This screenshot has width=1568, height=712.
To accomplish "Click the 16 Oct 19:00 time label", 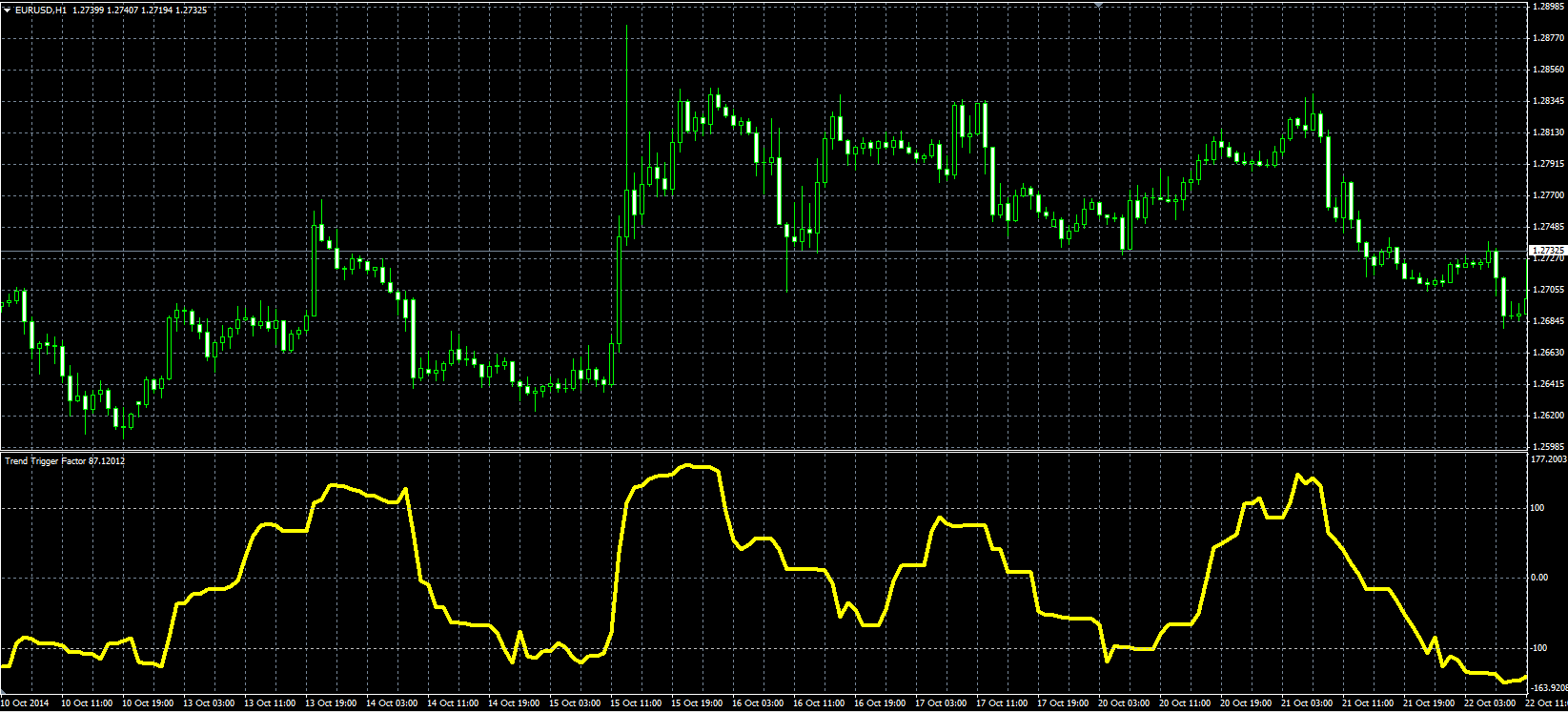I will pyautogui.click(x=880, y=703).
